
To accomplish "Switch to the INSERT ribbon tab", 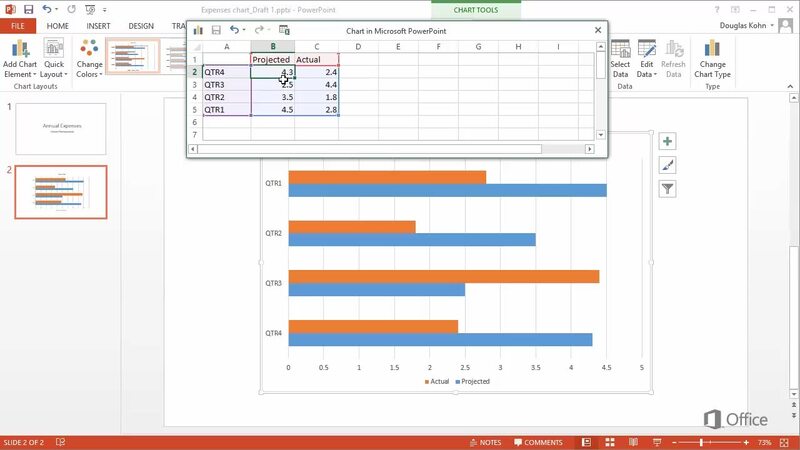I will pos(98,25).
